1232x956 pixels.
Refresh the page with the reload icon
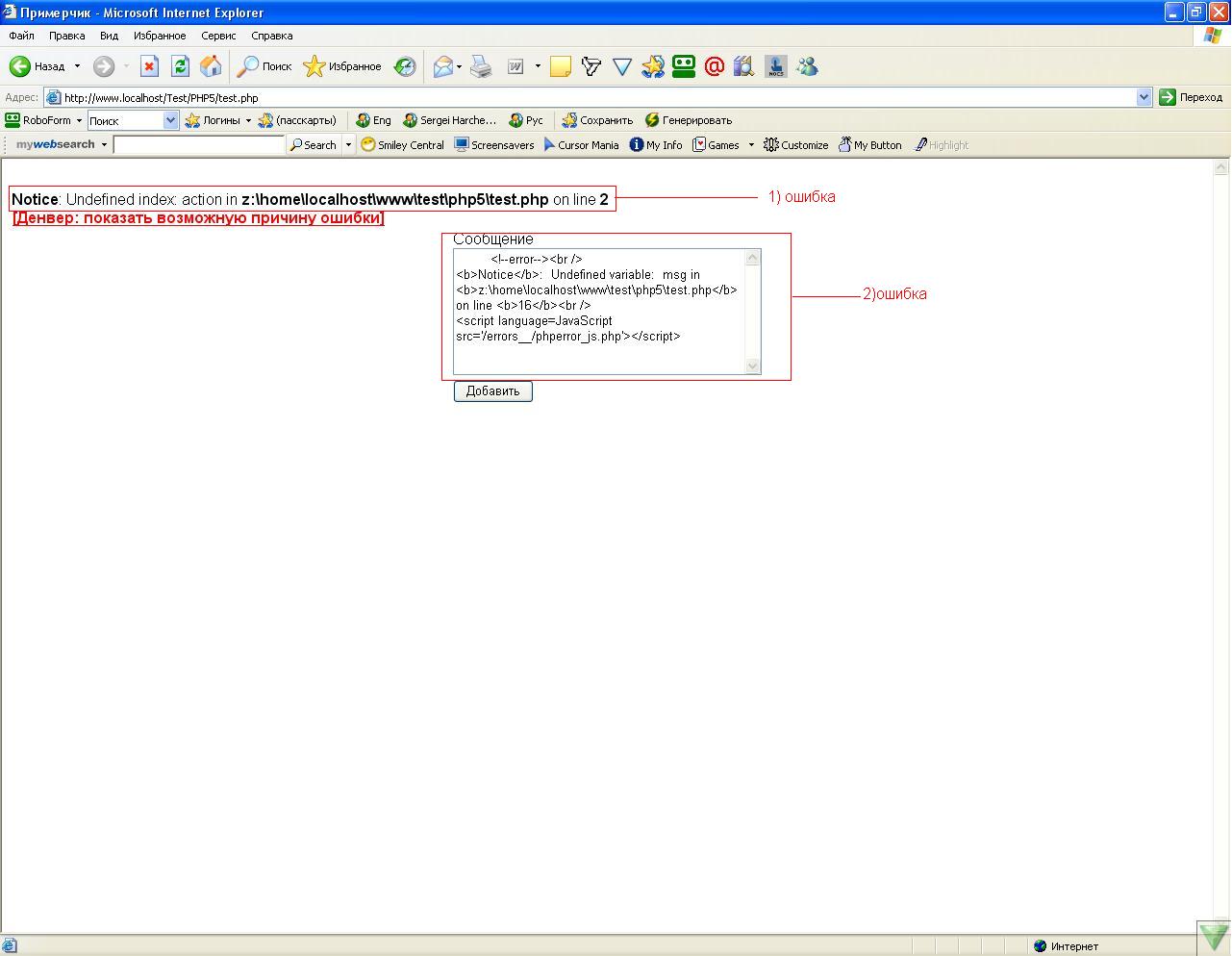(180, 66)
